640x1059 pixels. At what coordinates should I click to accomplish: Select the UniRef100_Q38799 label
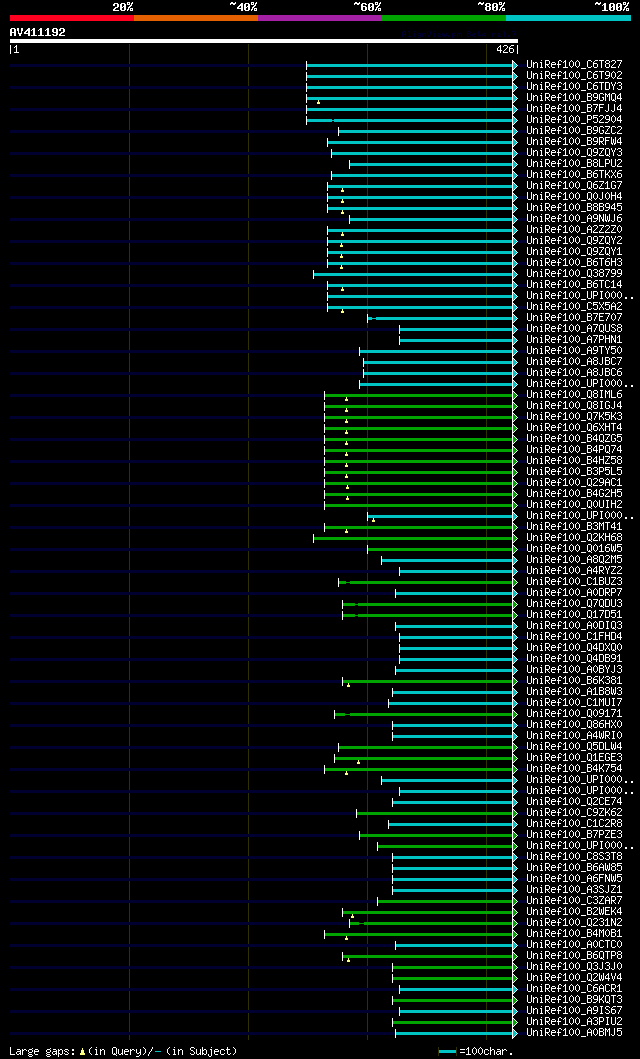point(575,274)
